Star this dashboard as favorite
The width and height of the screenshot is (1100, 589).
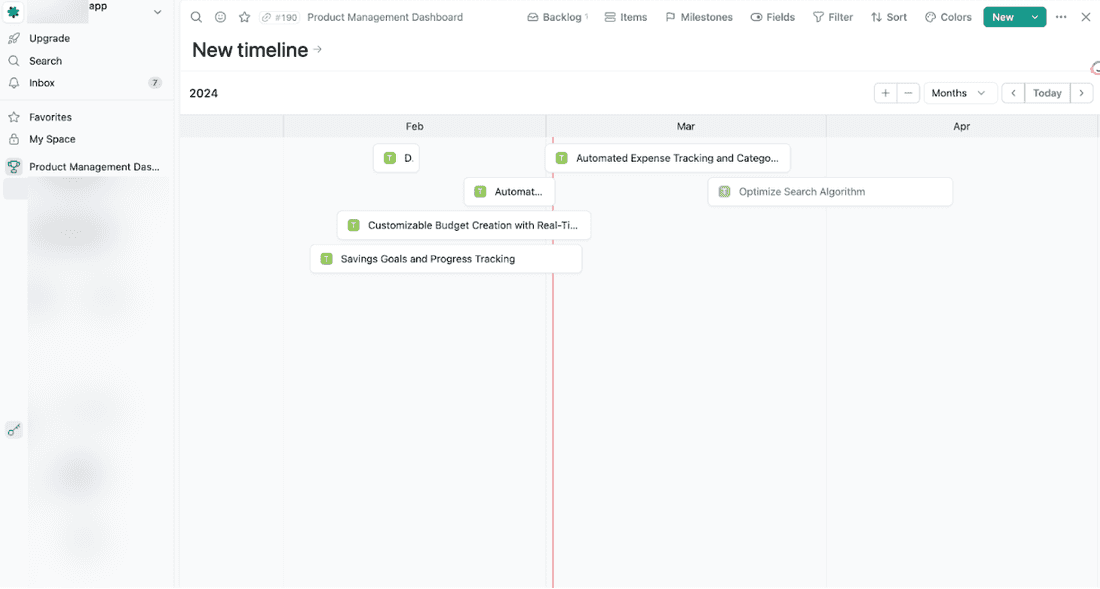[x=244, y=17]
